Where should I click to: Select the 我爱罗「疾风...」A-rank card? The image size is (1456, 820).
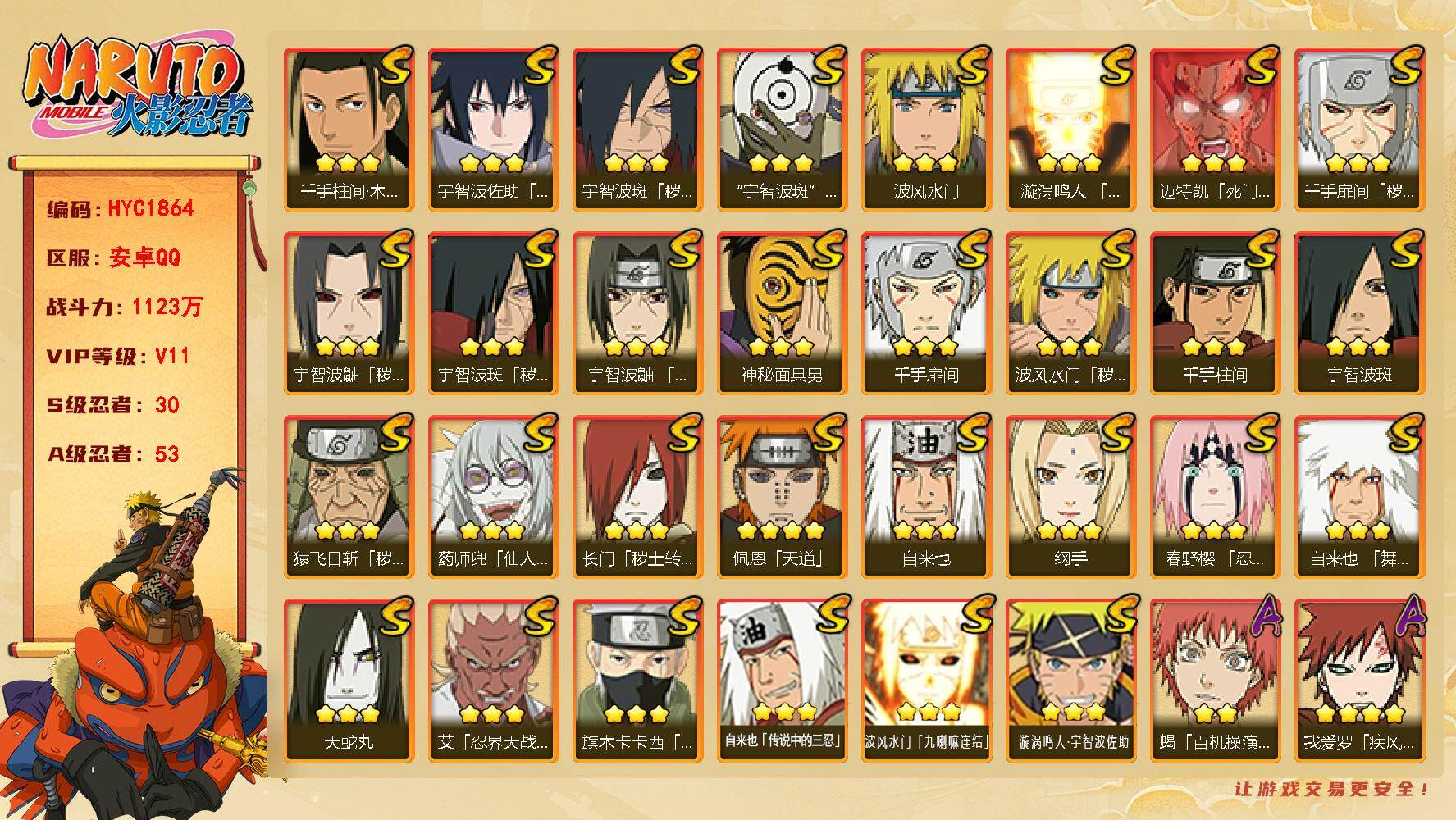pos(1359,681)
